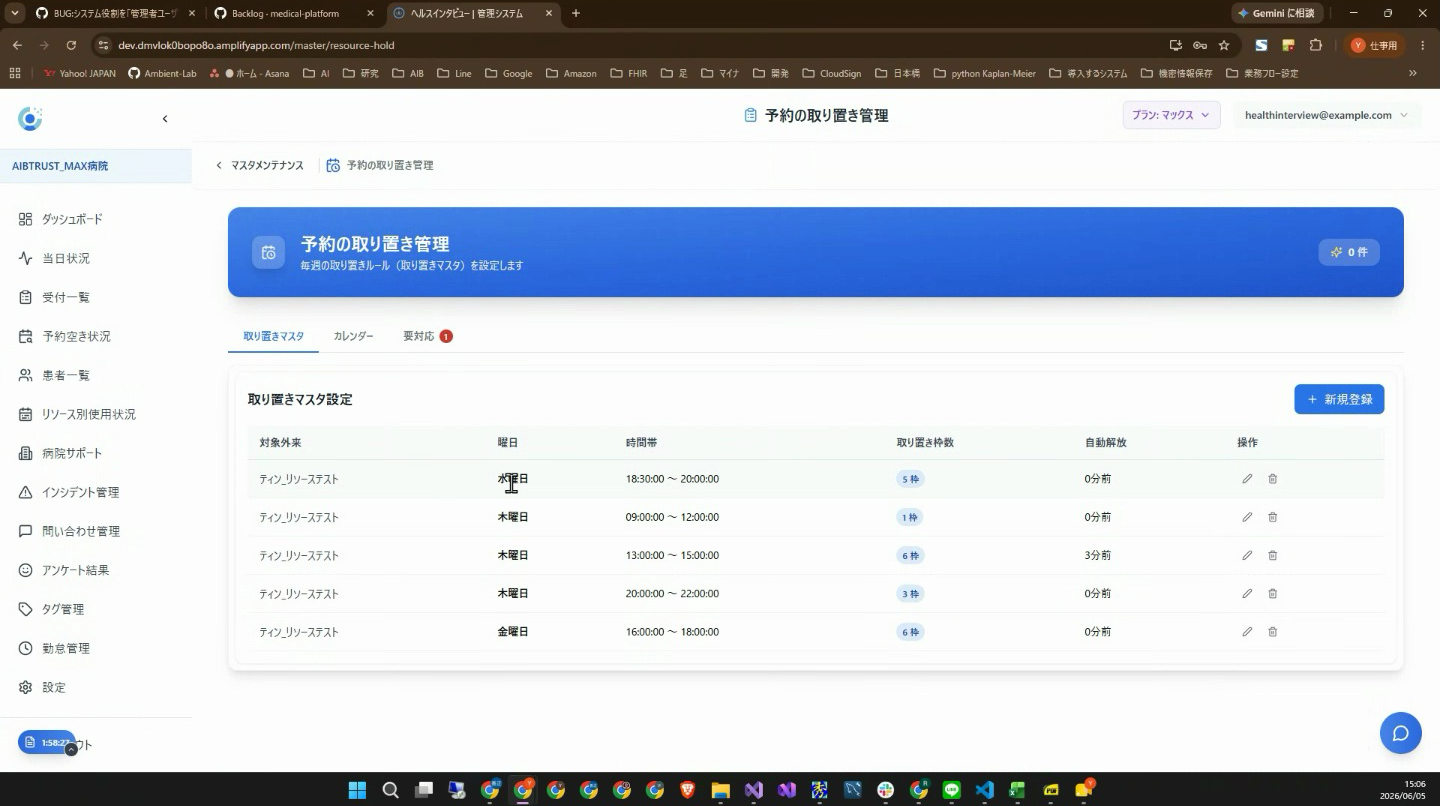Open healthinterview@example.com account dropdown
Viewport: 1440px width, 806px height.
pyautogui.click(x=1326, y=115)
